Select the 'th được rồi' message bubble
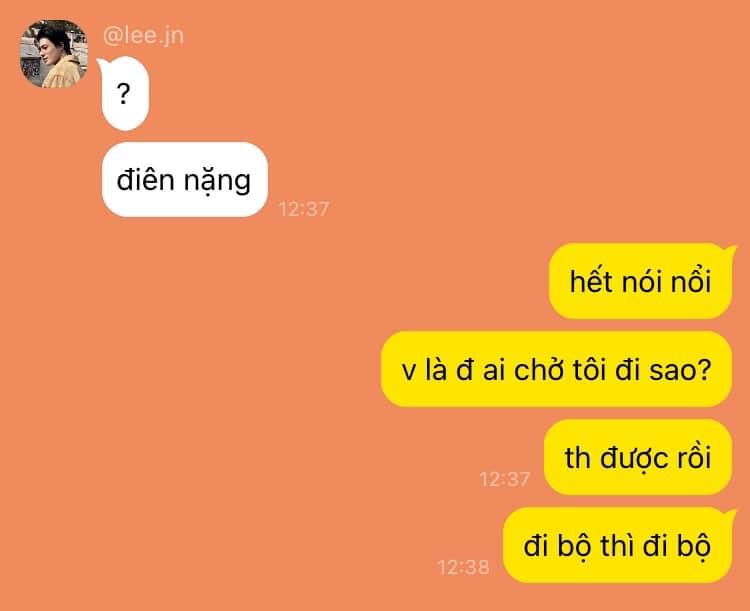 [638, 457]
